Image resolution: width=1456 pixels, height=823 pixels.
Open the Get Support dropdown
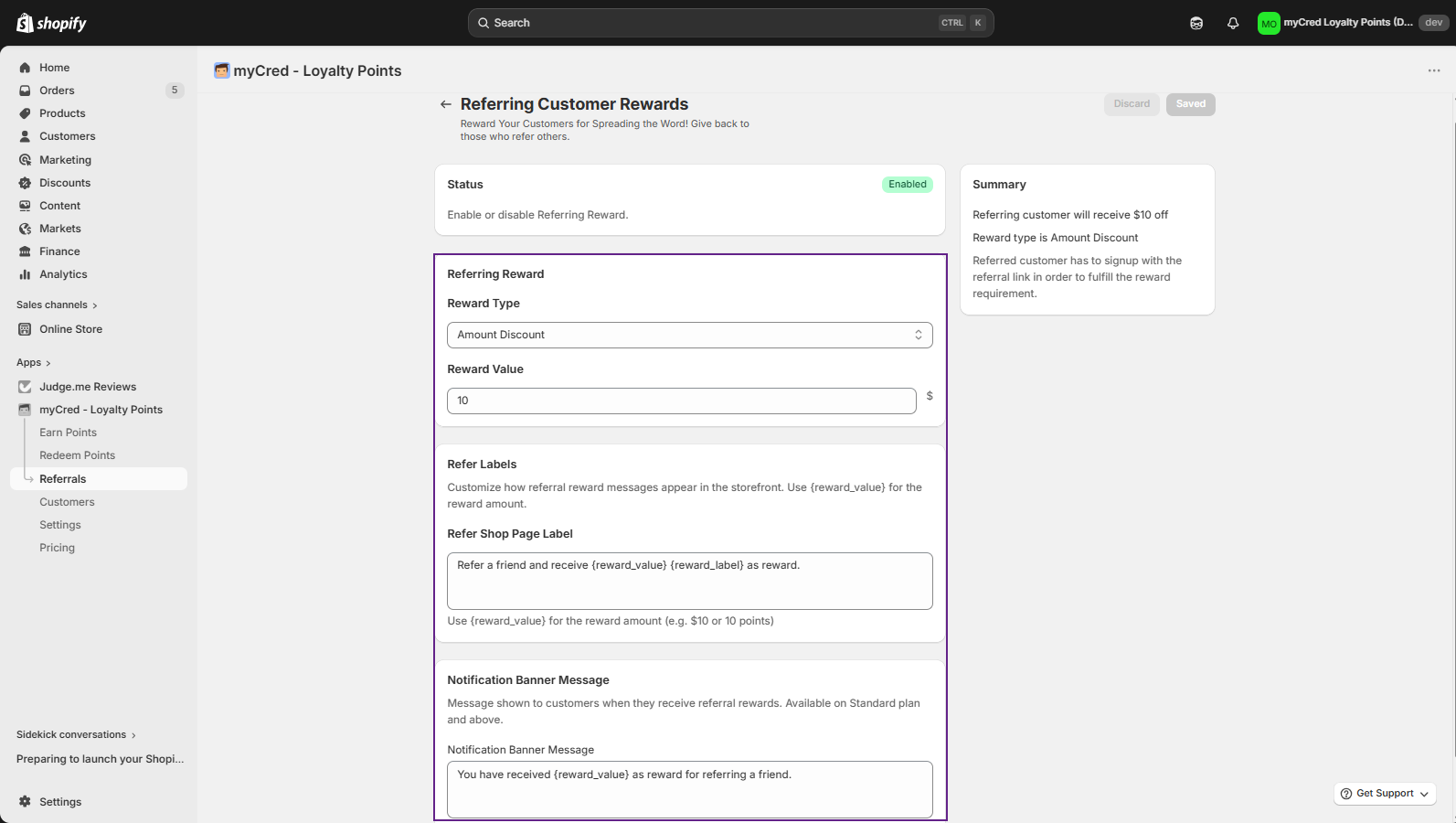point(1384,794)
